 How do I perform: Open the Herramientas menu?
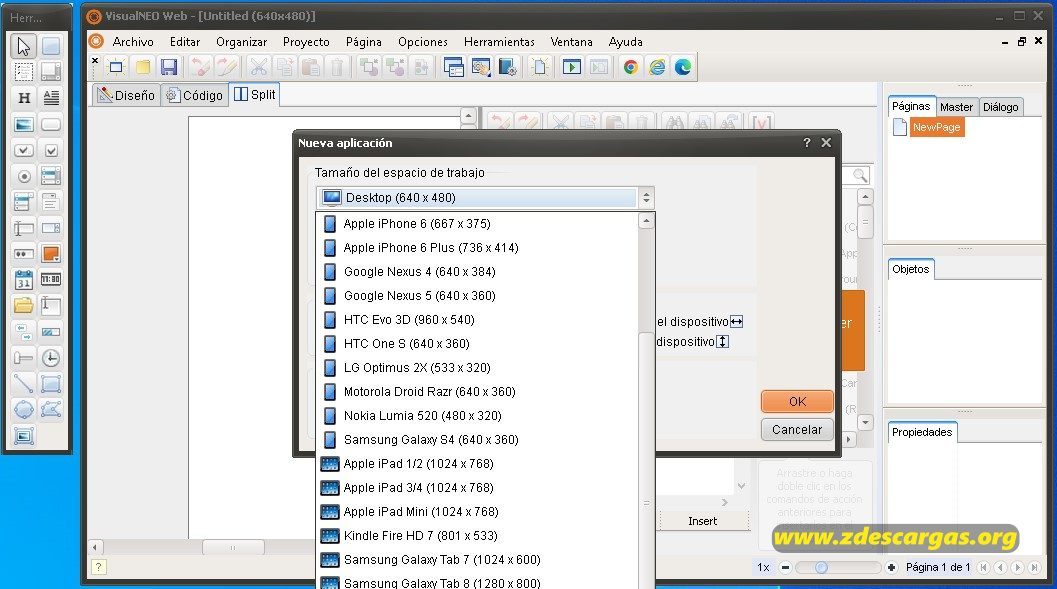pyautogui.click(x=499, y=42)
